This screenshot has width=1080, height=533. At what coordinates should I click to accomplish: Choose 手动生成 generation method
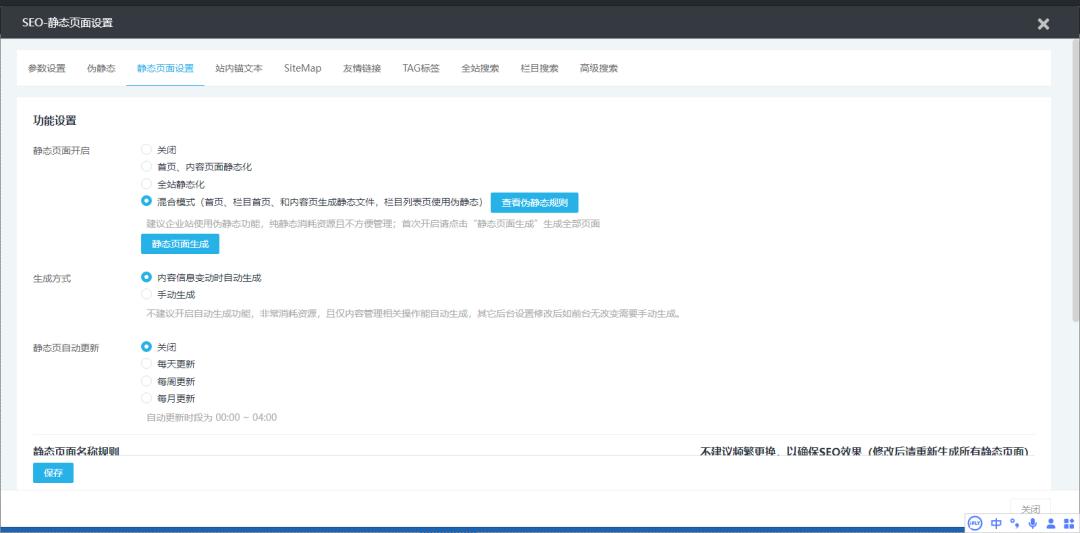pos(146,294)
